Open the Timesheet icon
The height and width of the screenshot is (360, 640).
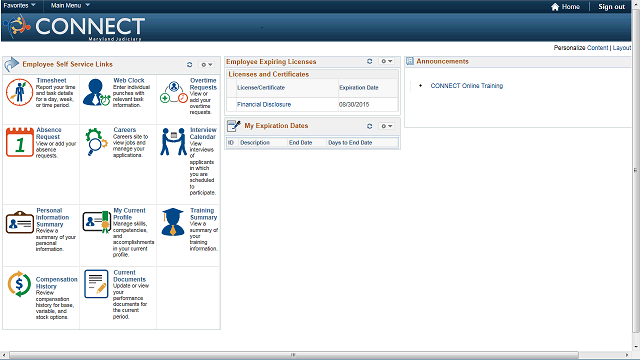click(x=19, y=92)
